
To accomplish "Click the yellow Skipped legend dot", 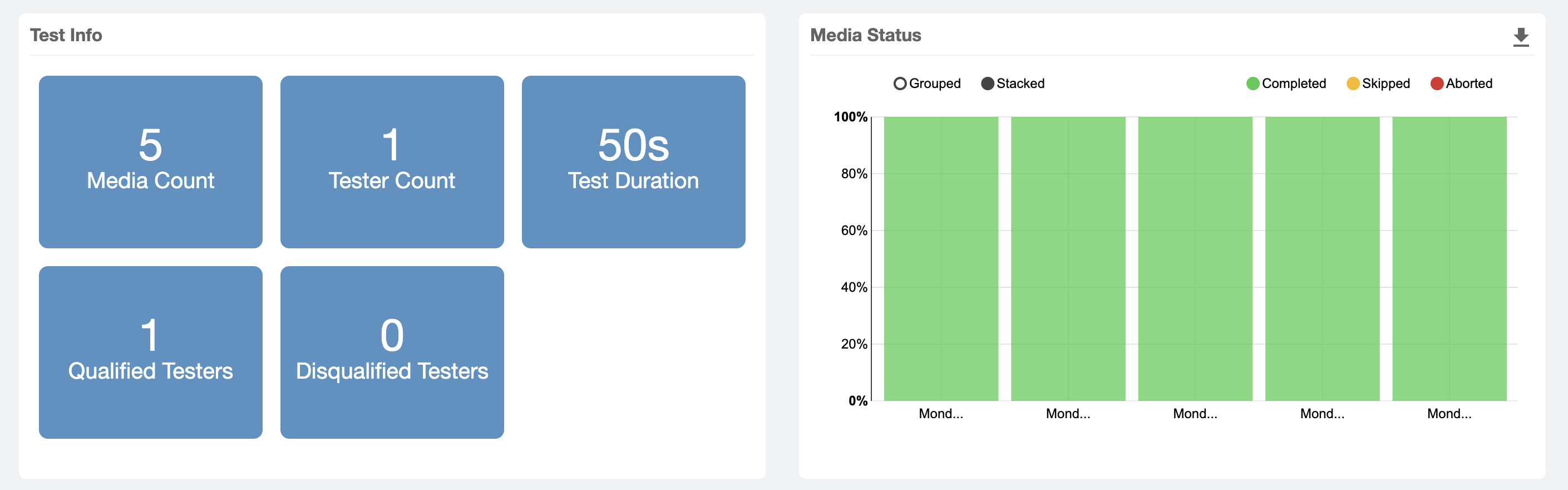I will coord(1353,84).
